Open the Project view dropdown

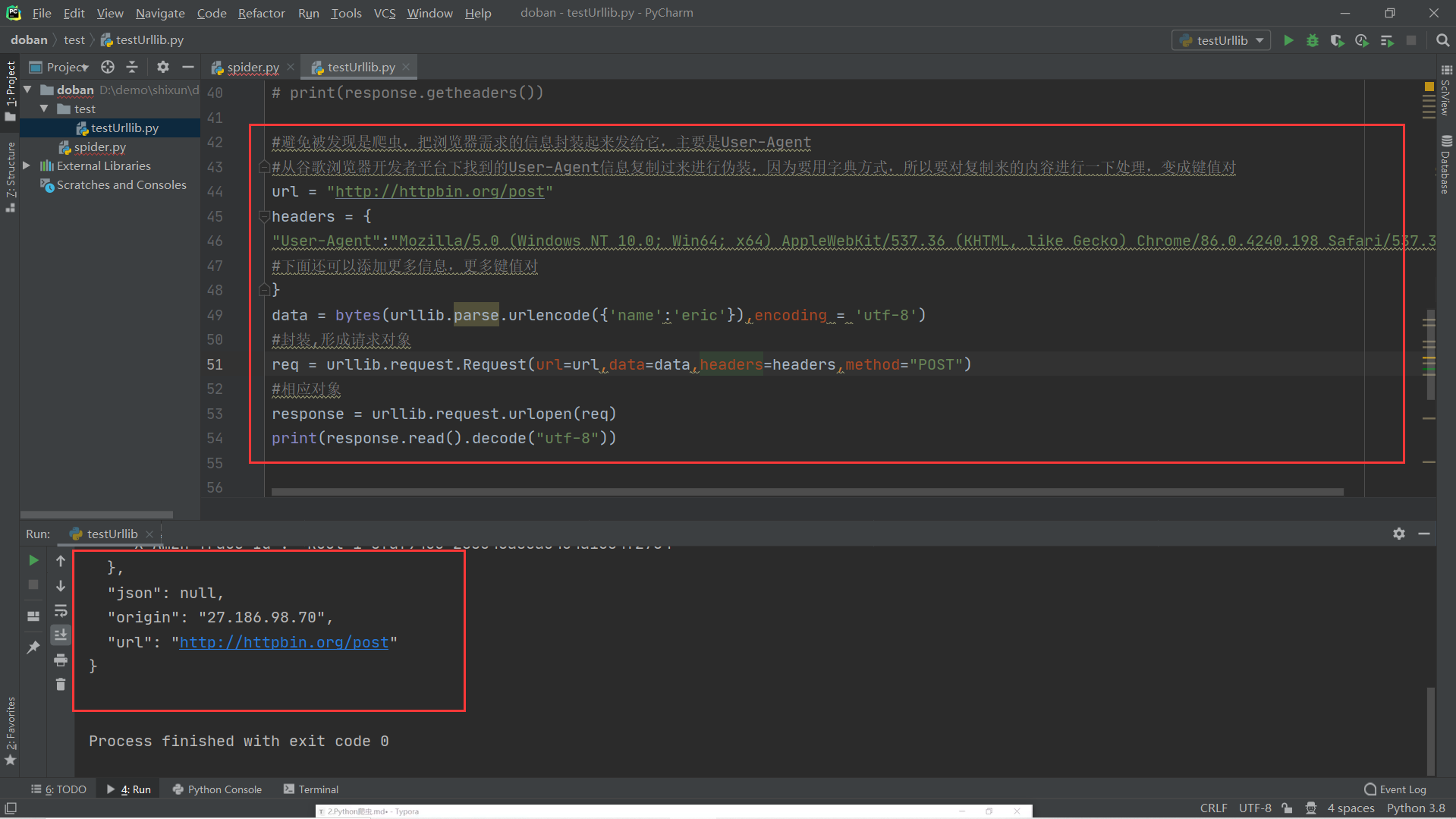(59, 68)
